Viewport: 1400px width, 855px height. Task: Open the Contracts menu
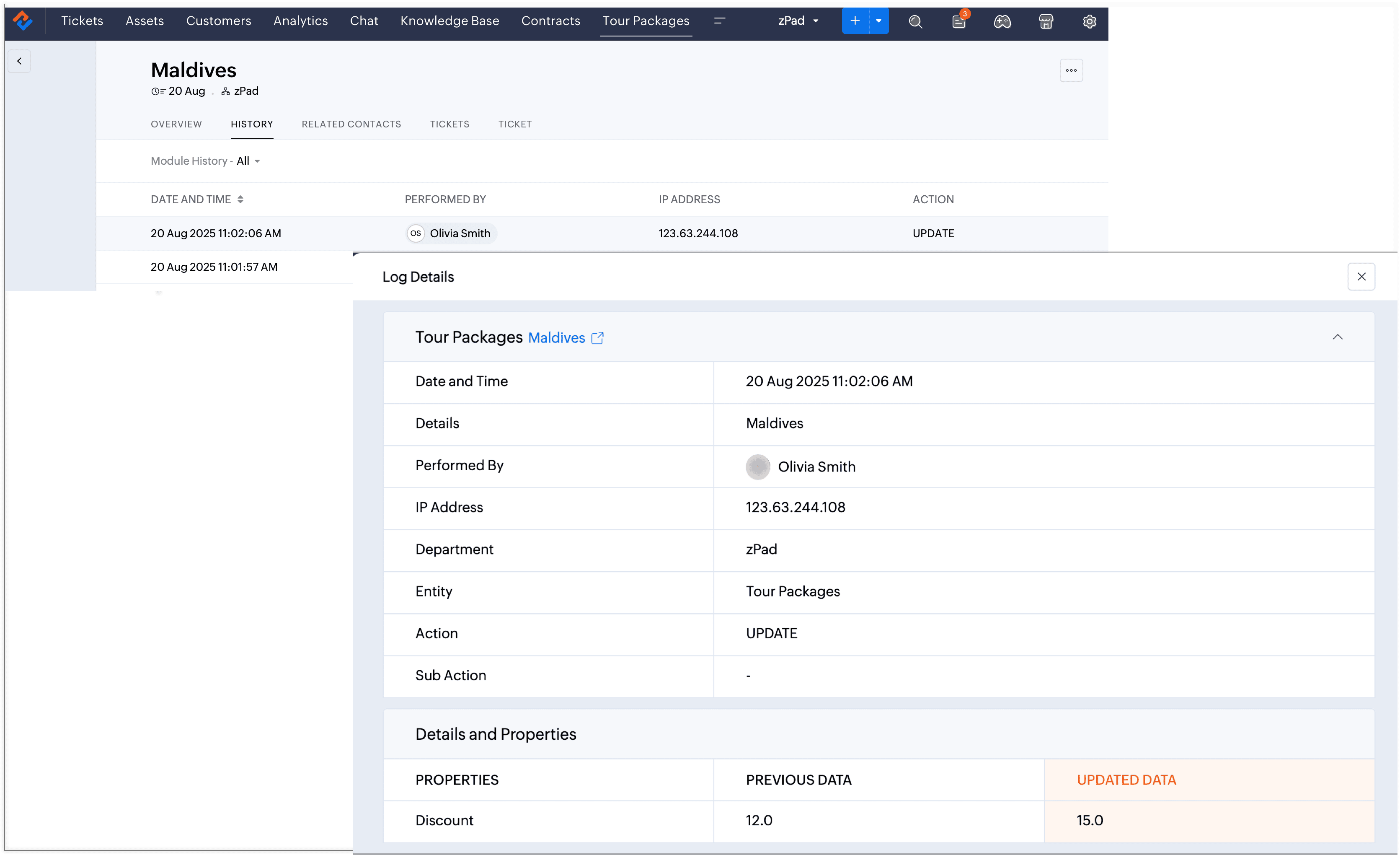coord(550,21)
